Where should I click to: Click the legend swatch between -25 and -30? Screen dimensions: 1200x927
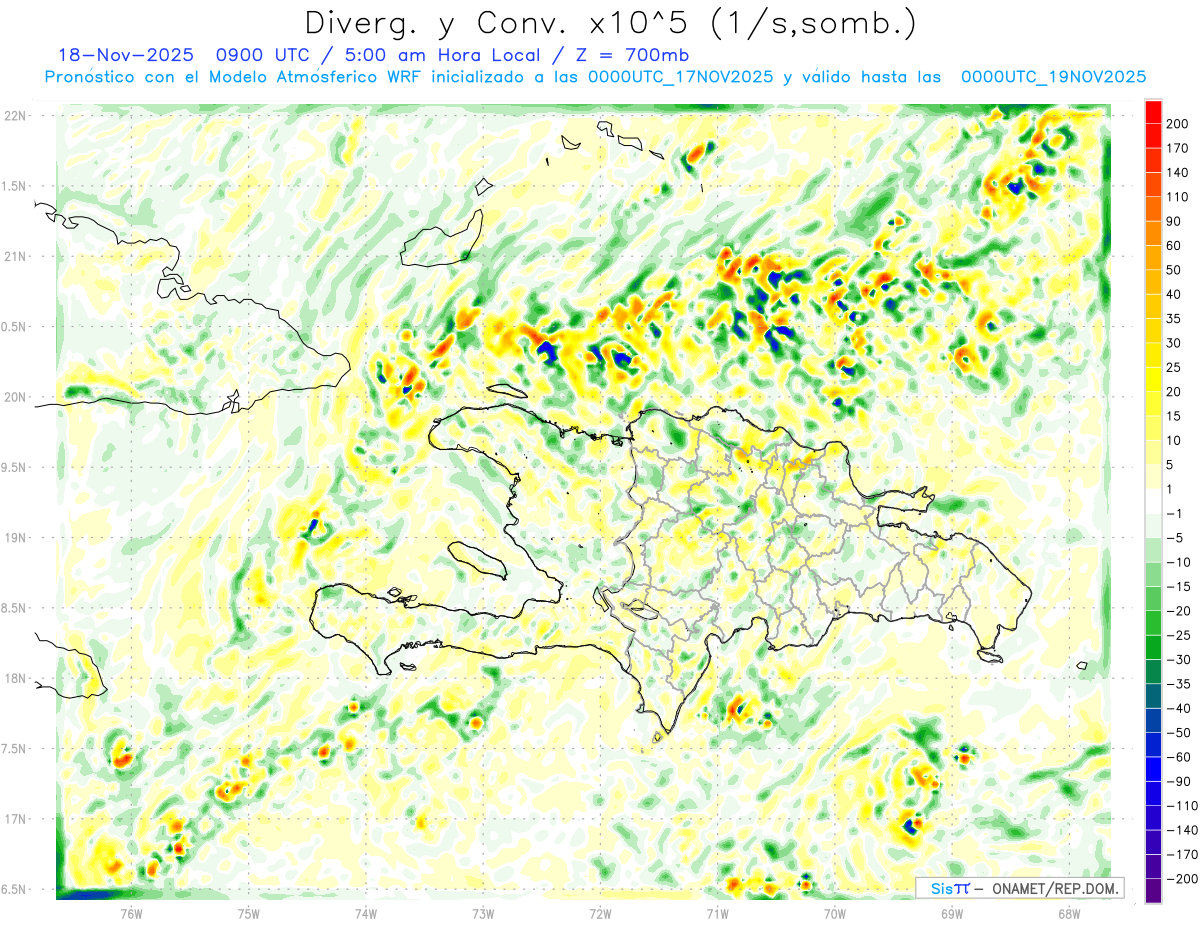1153,647
